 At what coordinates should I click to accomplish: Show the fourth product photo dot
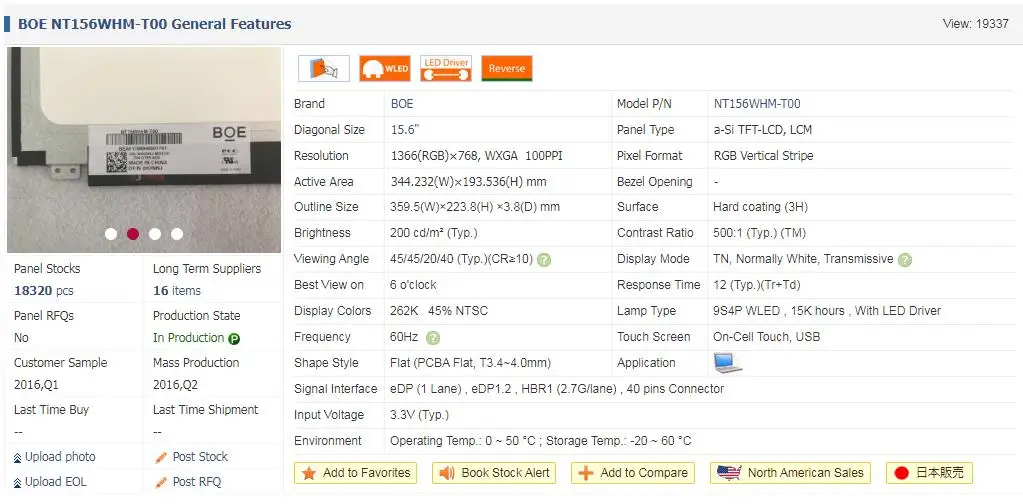(177, 233)
